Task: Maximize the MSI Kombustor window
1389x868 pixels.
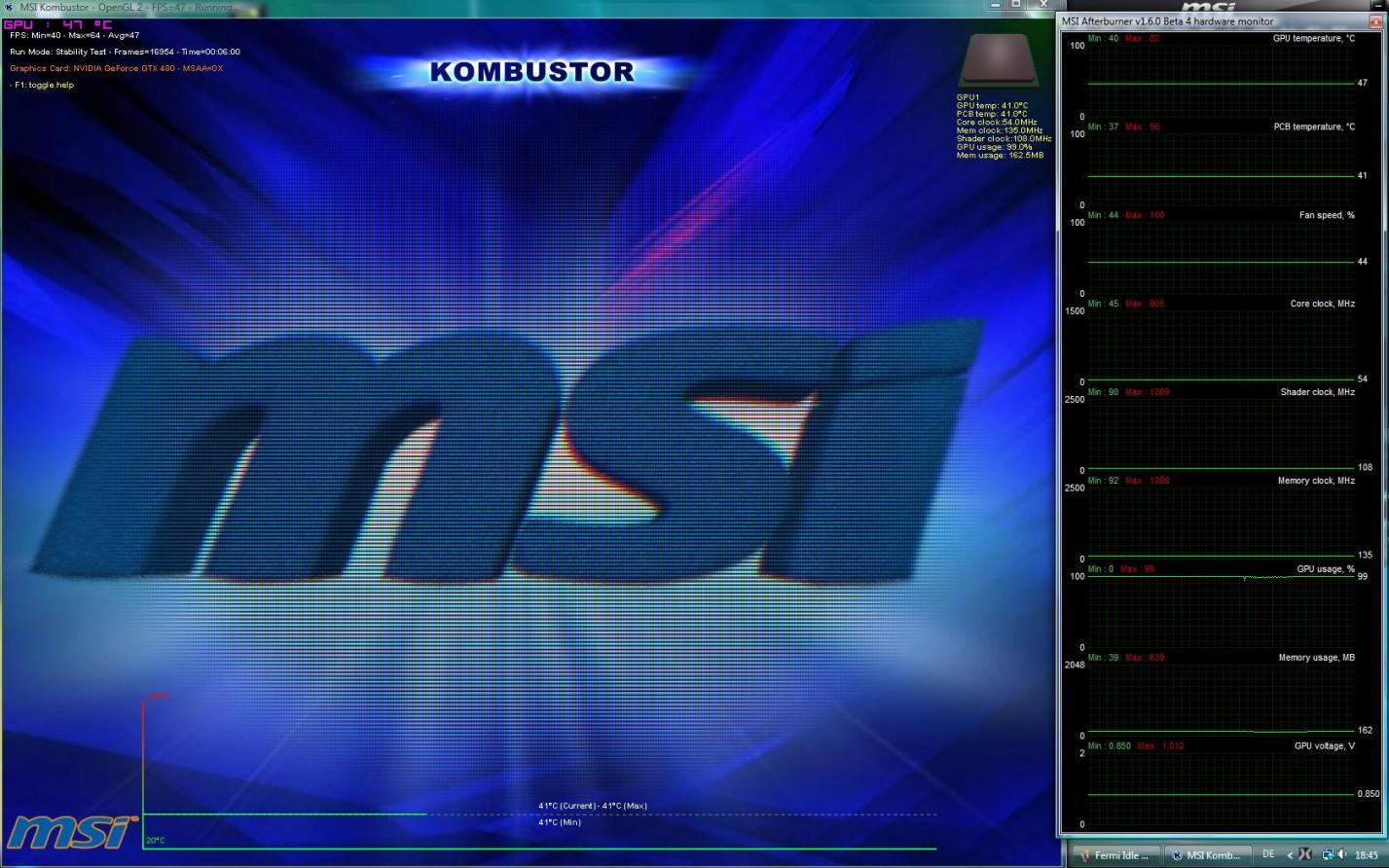Action: tap(1015, 5)
